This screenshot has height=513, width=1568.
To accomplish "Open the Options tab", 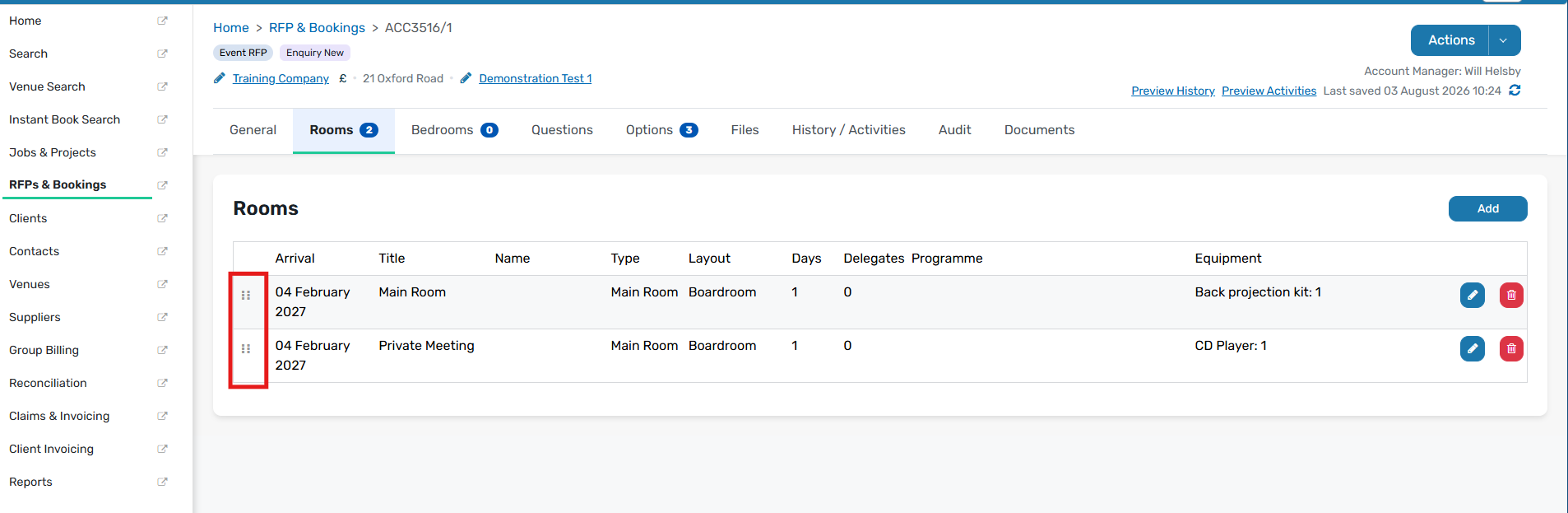I will coord(661,130).
